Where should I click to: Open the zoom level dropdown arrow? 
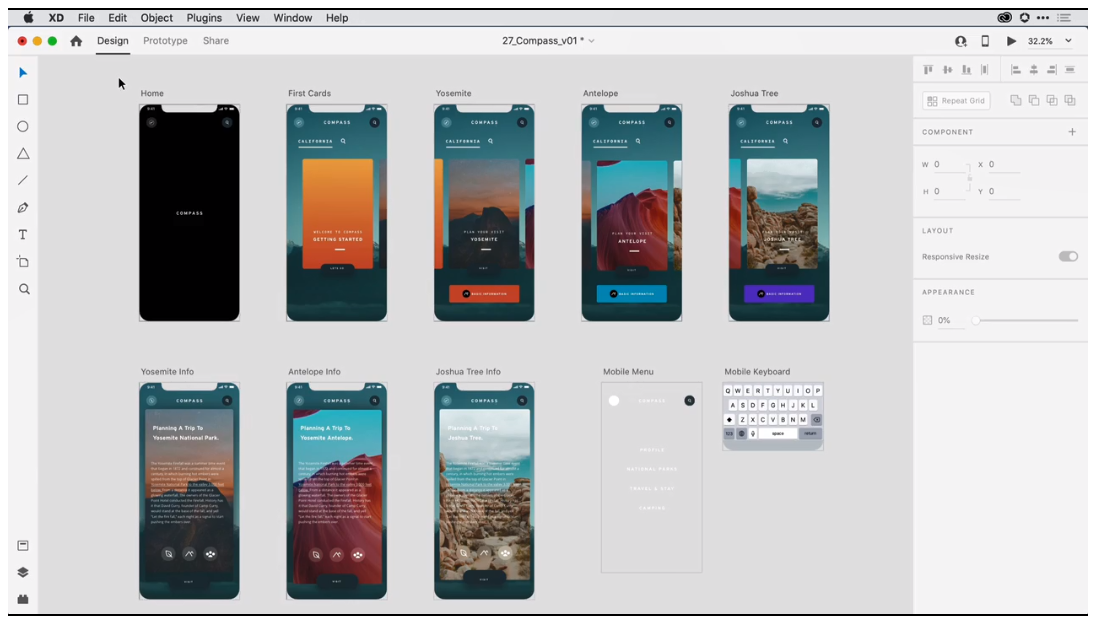tap(1068, 41)
